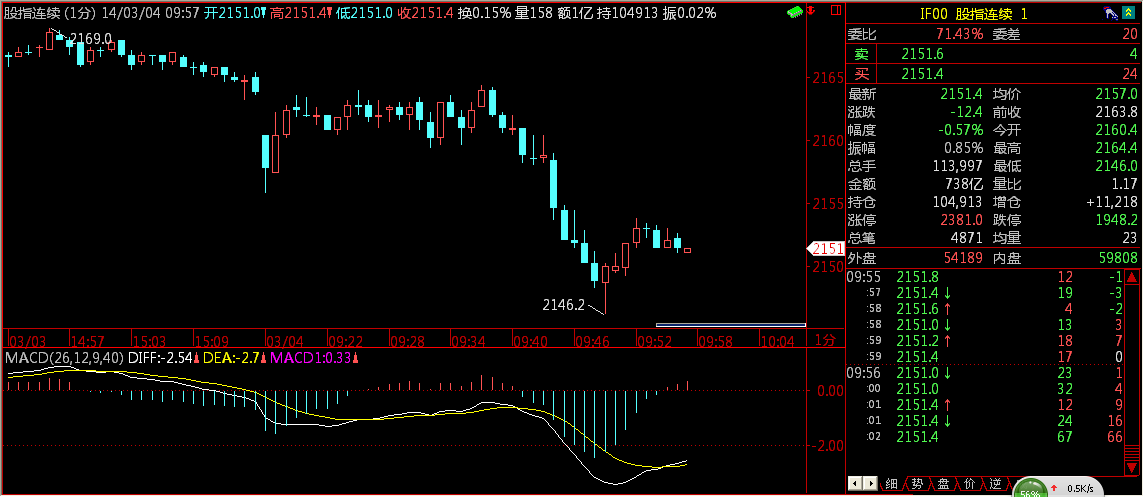Screen dimensions: 1144x497
Task: Click the 跌停 value 1948.2
Action: [x=1116, y=220]
